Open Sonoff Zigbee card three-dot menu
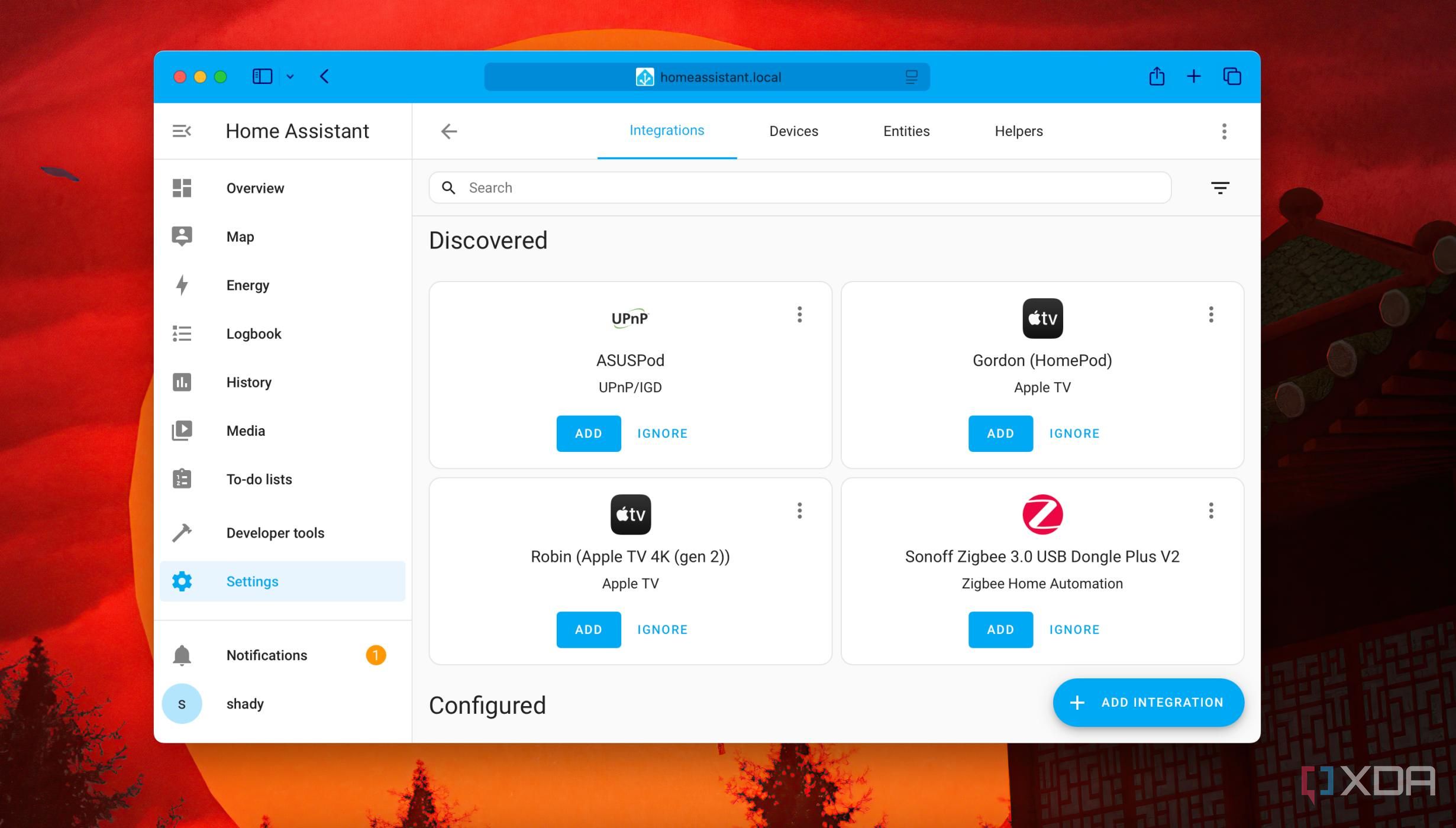The width and height of the screenshot is (1456, 828). (1211, 511)
